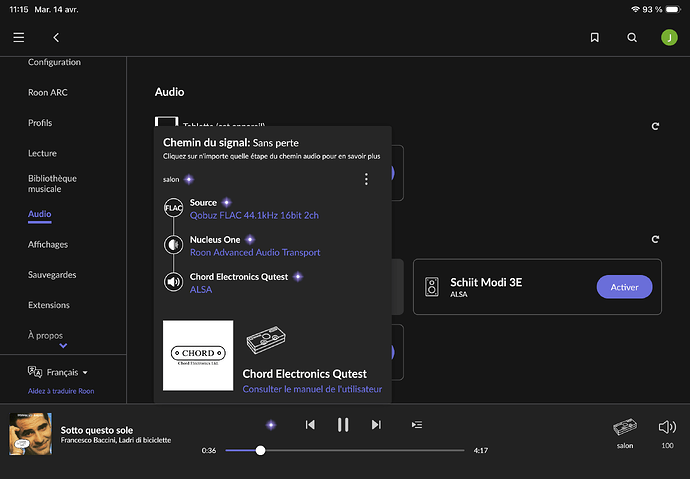The image size is (690, 479).
Task: Open album art of Sotto questo sole
Action: point(31,434)
